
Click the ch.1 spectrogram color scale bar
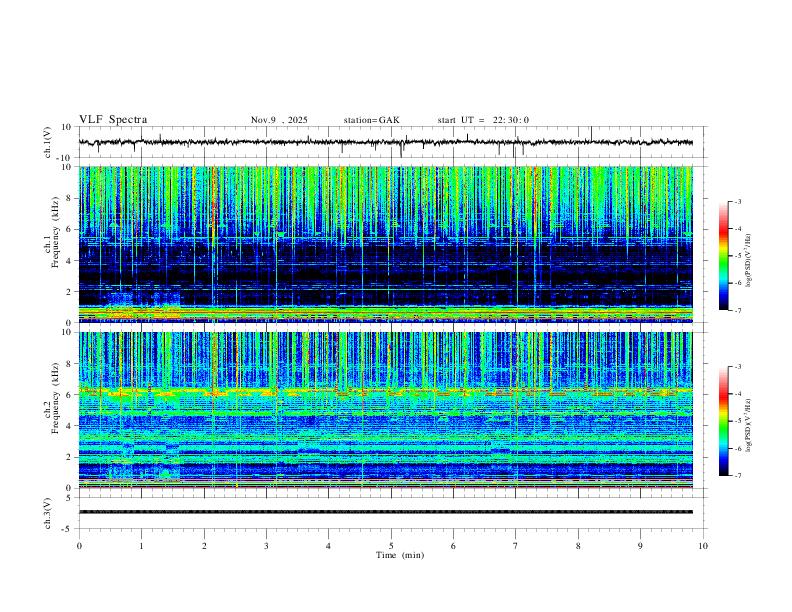723,255
